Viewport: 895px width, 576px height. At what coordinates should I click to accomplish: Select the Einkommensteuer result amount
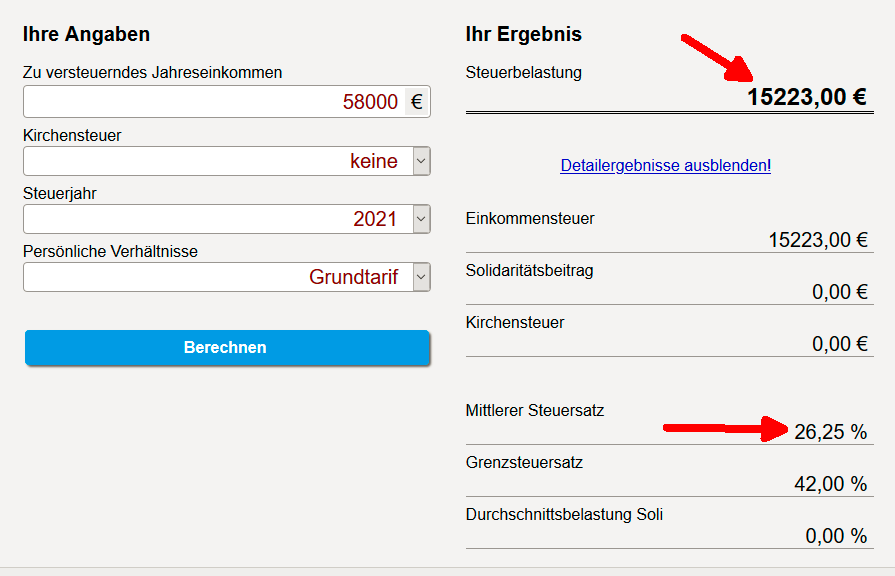817,240
